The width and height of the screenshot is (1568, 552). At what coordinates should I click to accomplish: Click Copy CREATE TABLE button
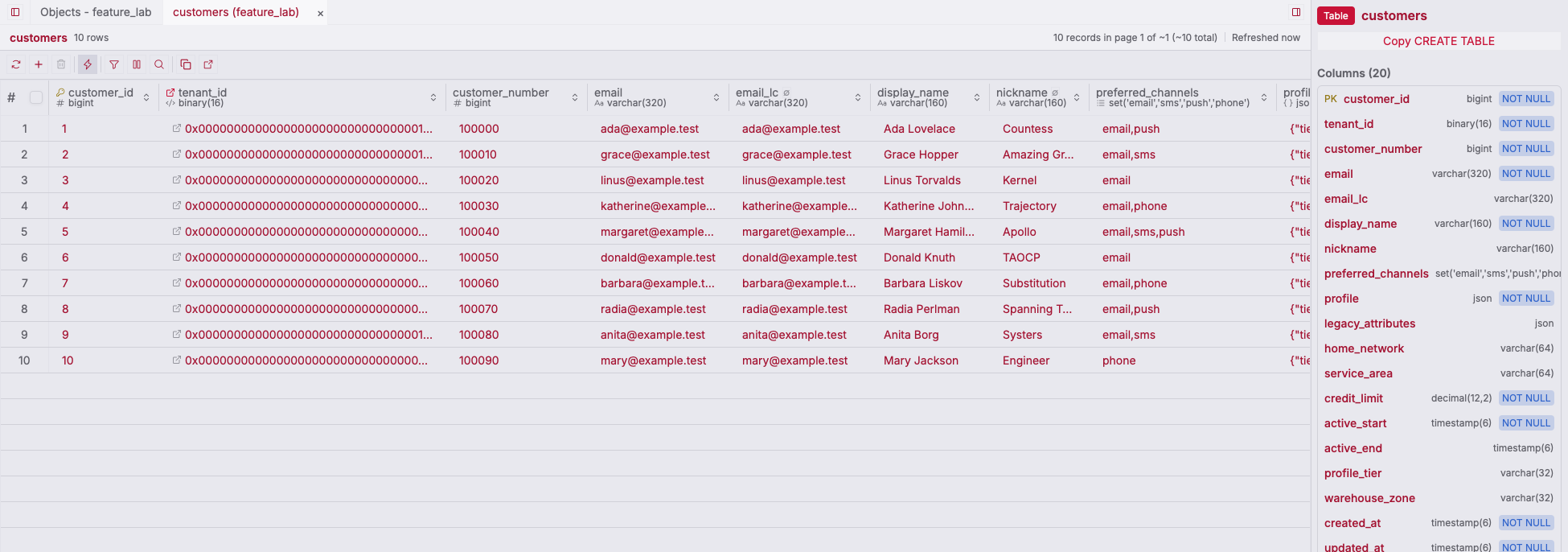click(1439, 41)
